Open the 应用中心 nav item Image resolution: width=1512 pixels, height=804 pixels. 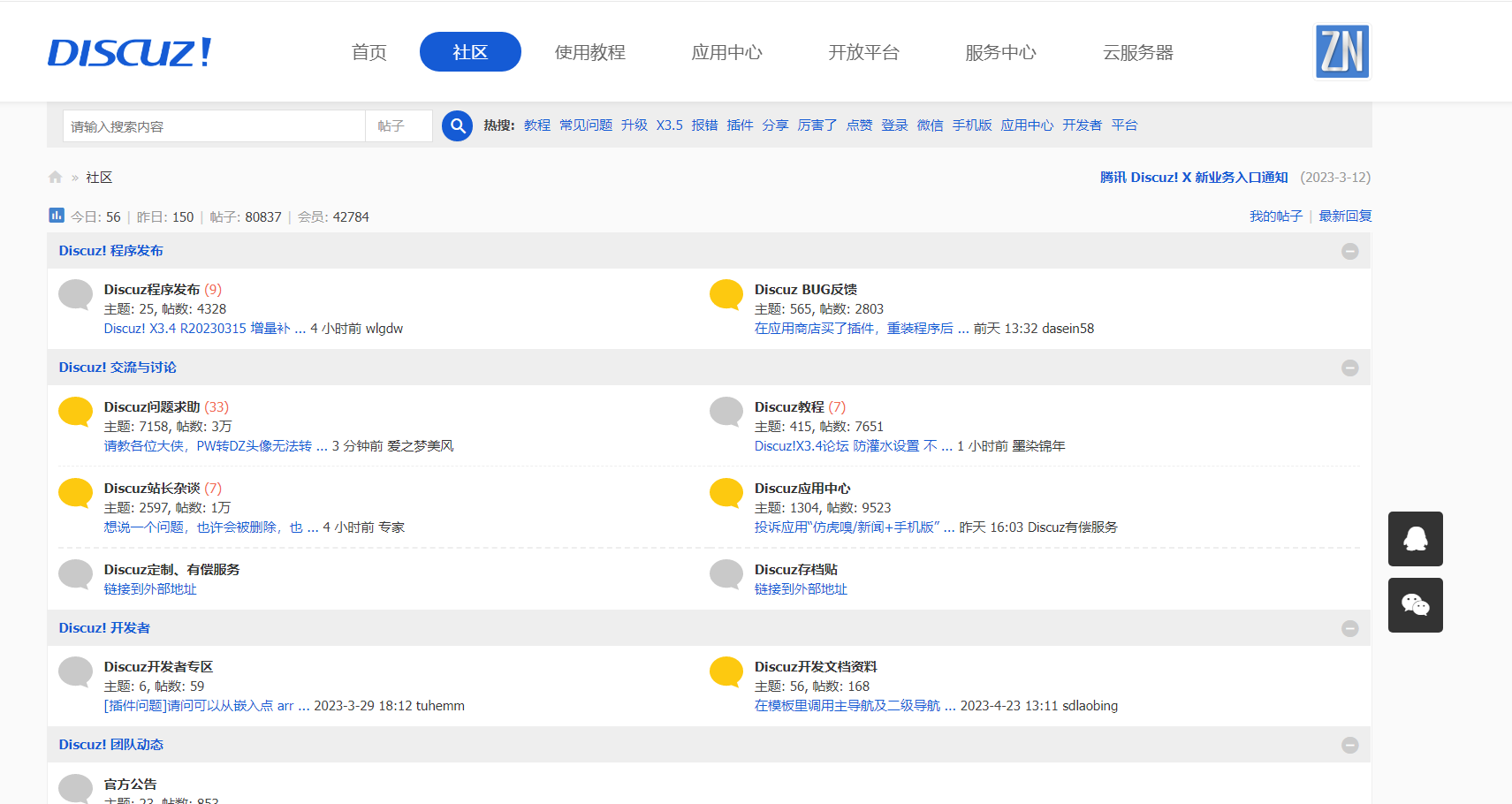727,52
